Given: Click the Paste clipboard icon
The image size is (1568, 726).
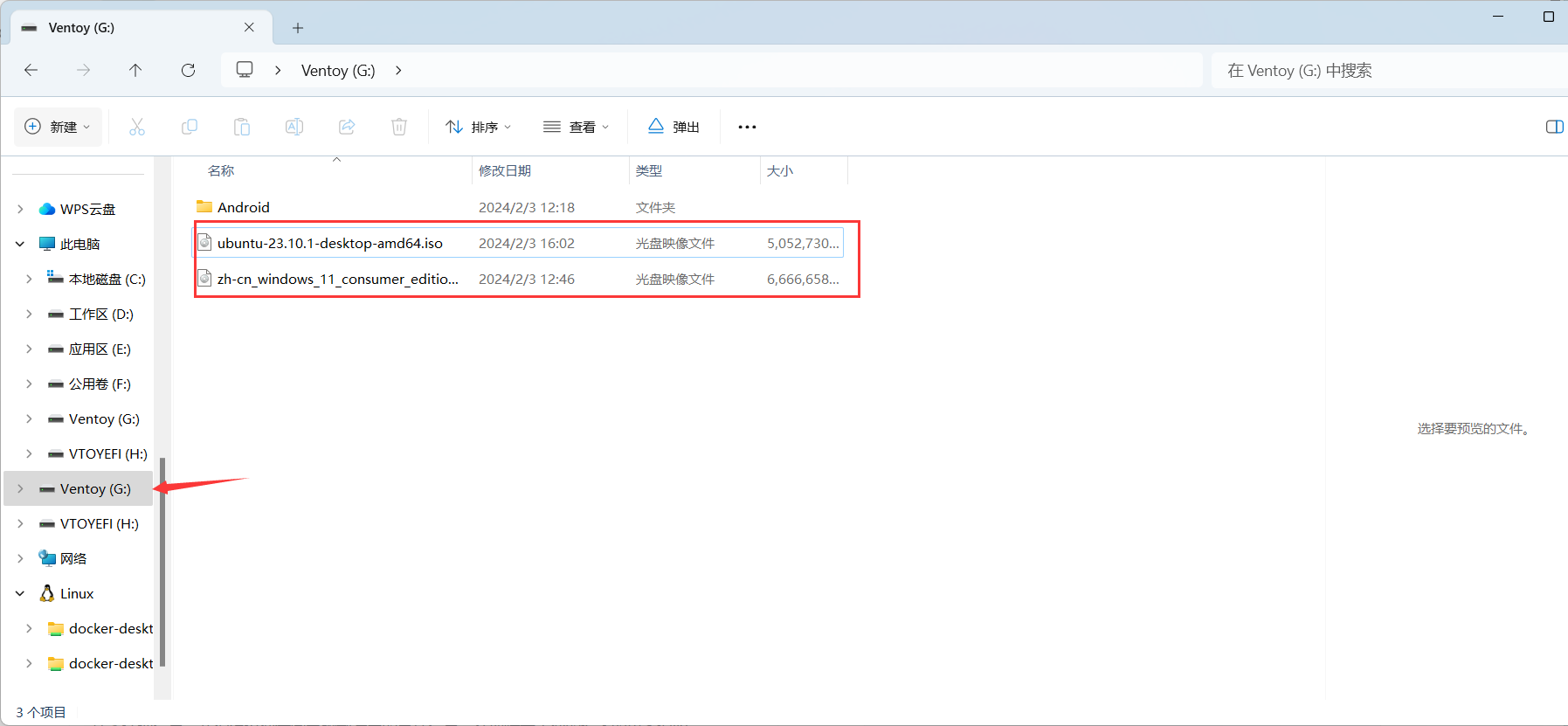Looking at the screenshot, I should (242, 127).
